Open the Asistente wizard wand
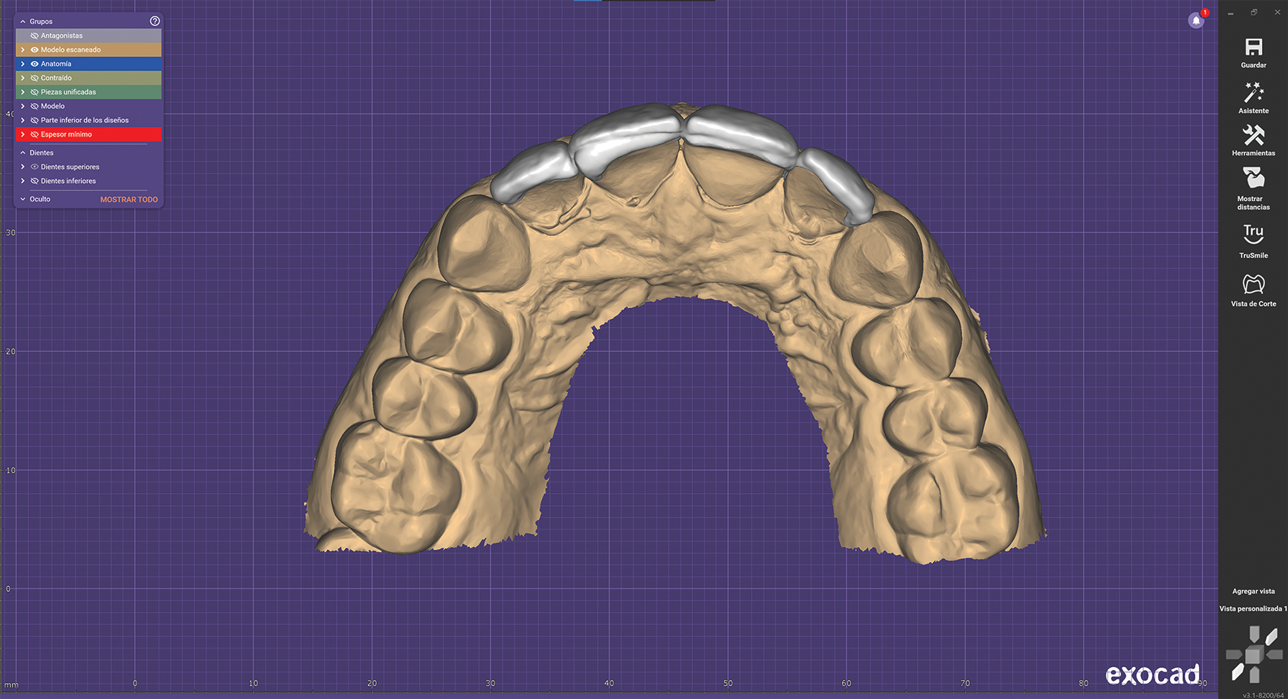Image resolution: width=1288 pixels, height=699 pixels. click(1253, 93)
